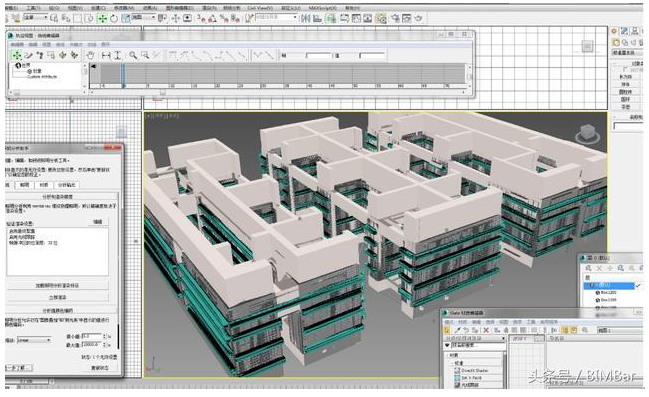Click the edit button in analysis dialog
649x397 pixels.
point(98,222)
